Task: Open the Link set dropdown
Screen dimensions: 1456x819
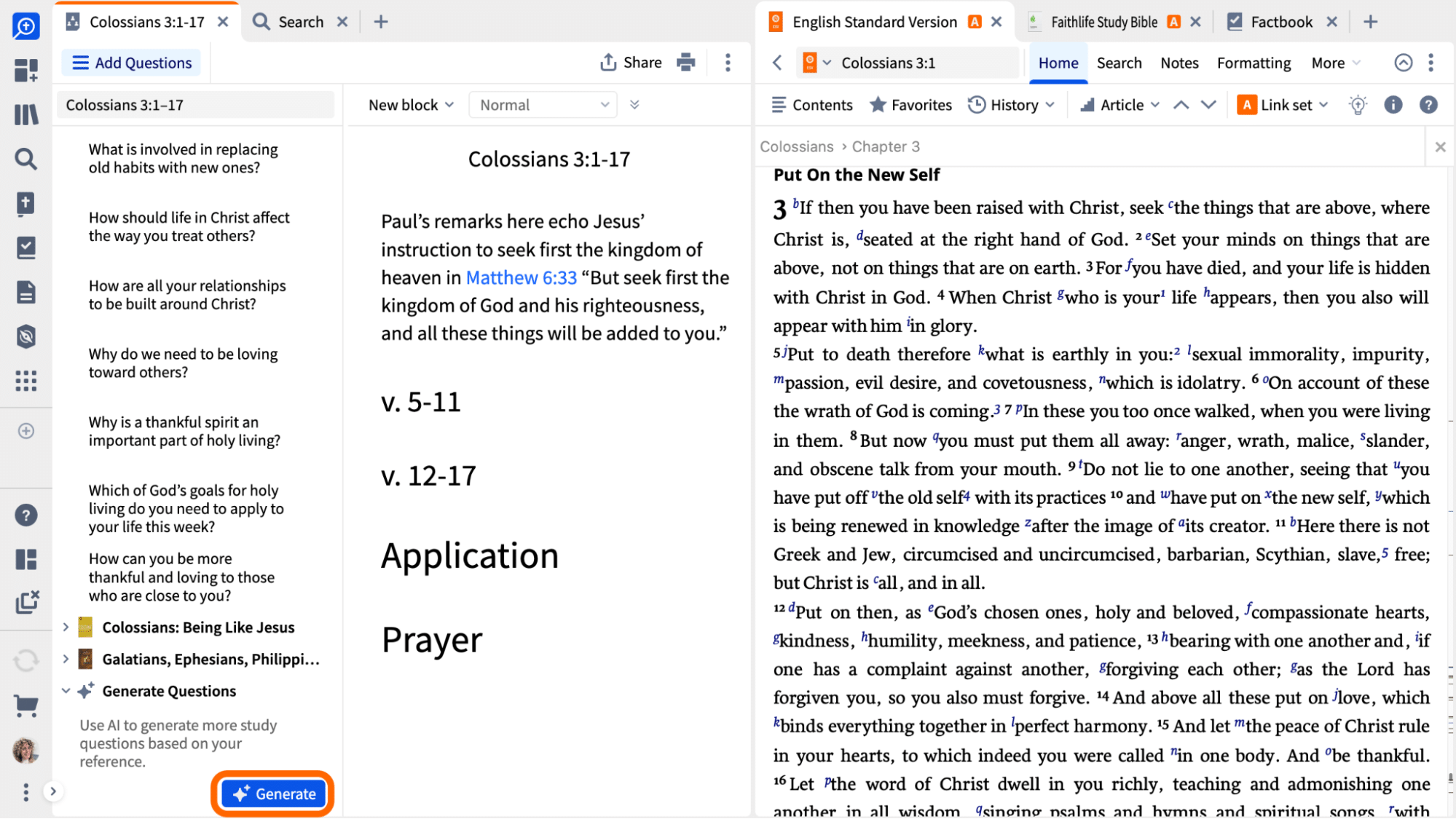Action: [x=1283, y=105]
